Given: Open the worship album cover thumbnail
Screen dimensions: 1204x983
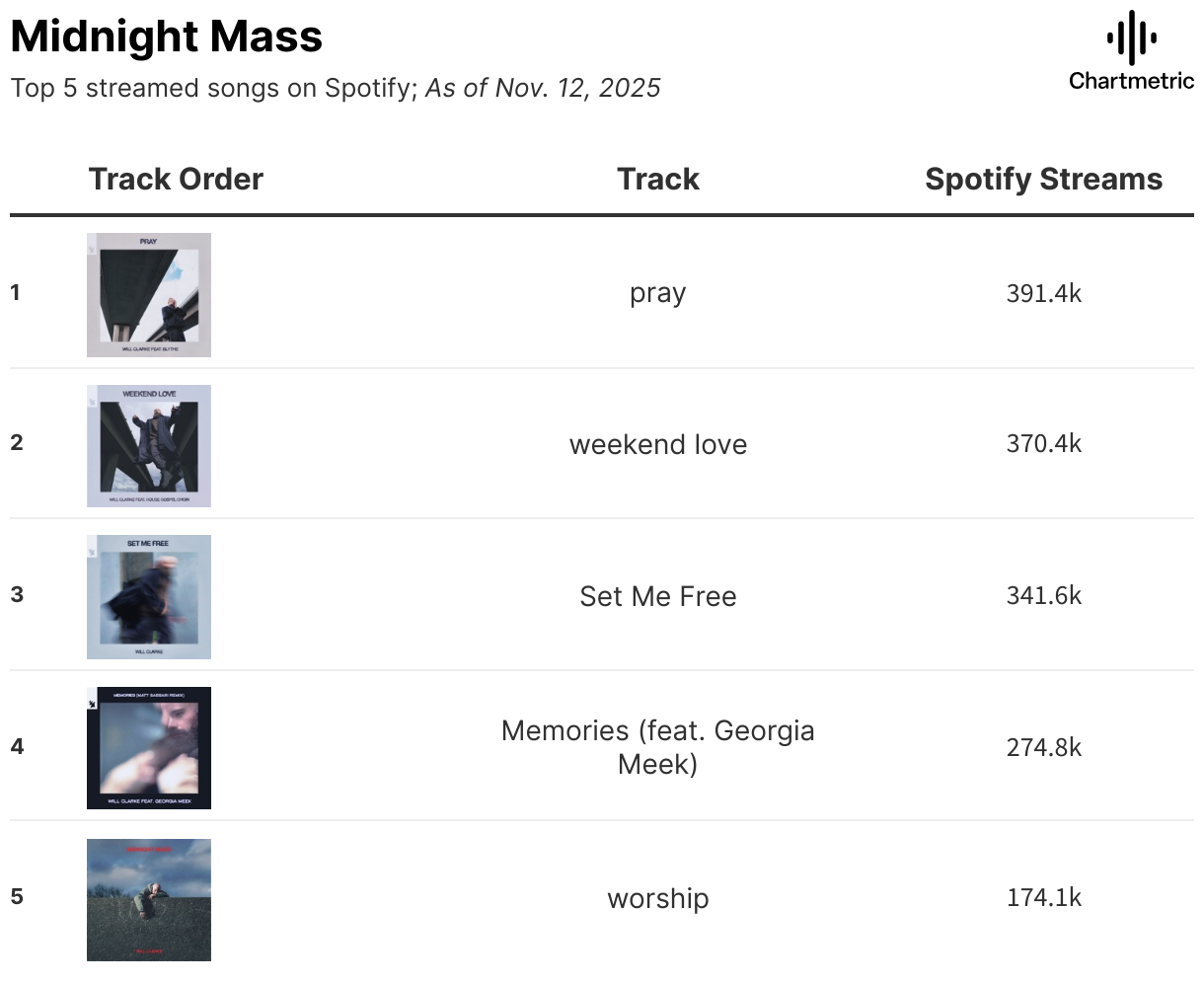Looking at the screenshot, I should (149, 900).
